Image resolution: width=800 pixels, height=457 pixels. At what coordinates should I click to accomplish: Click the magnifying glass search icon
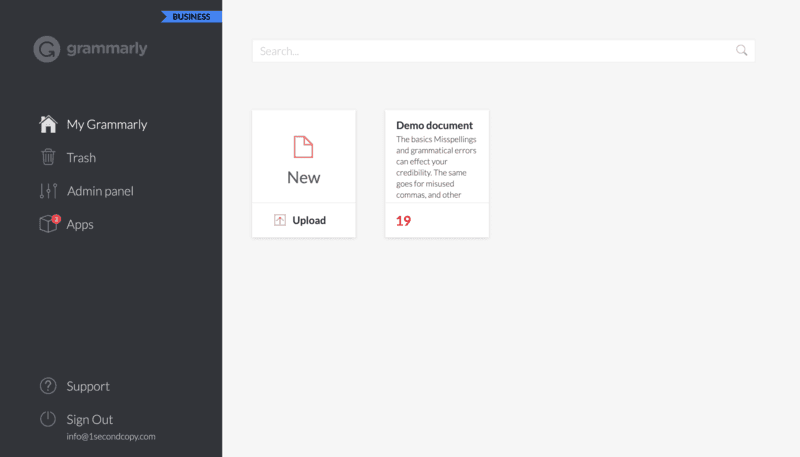point(741,50)
